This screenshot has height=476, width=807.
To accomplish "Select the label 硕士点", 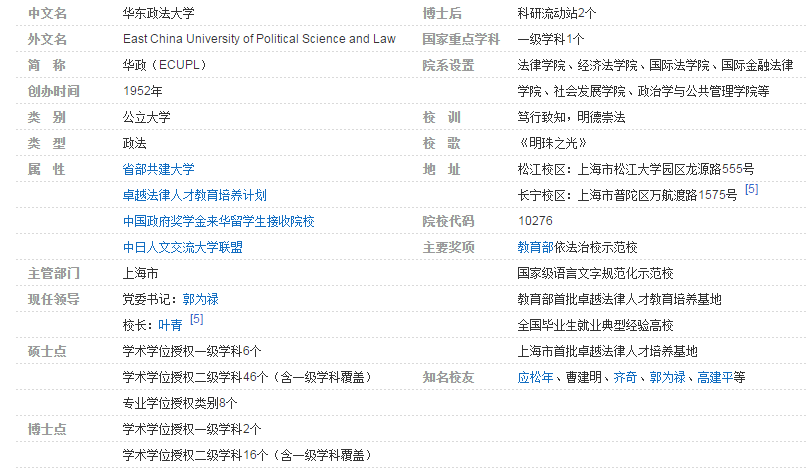I will coord(47,351).
